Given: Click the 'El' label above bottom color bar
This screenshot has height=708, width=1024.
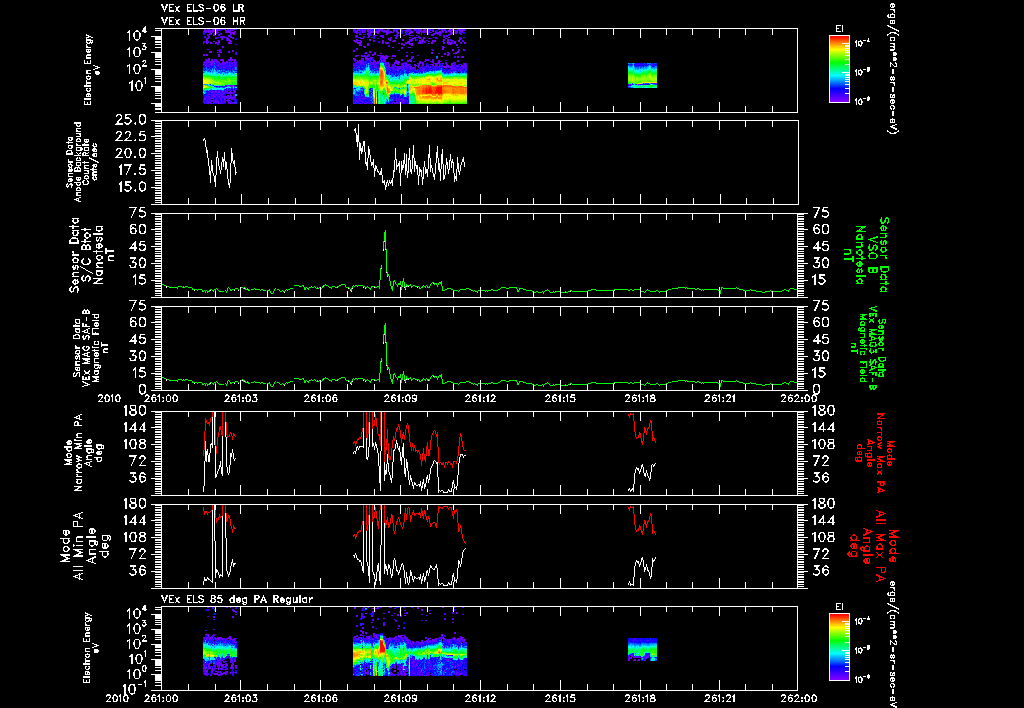Looking at the screenshot, I should pos(839,607).
